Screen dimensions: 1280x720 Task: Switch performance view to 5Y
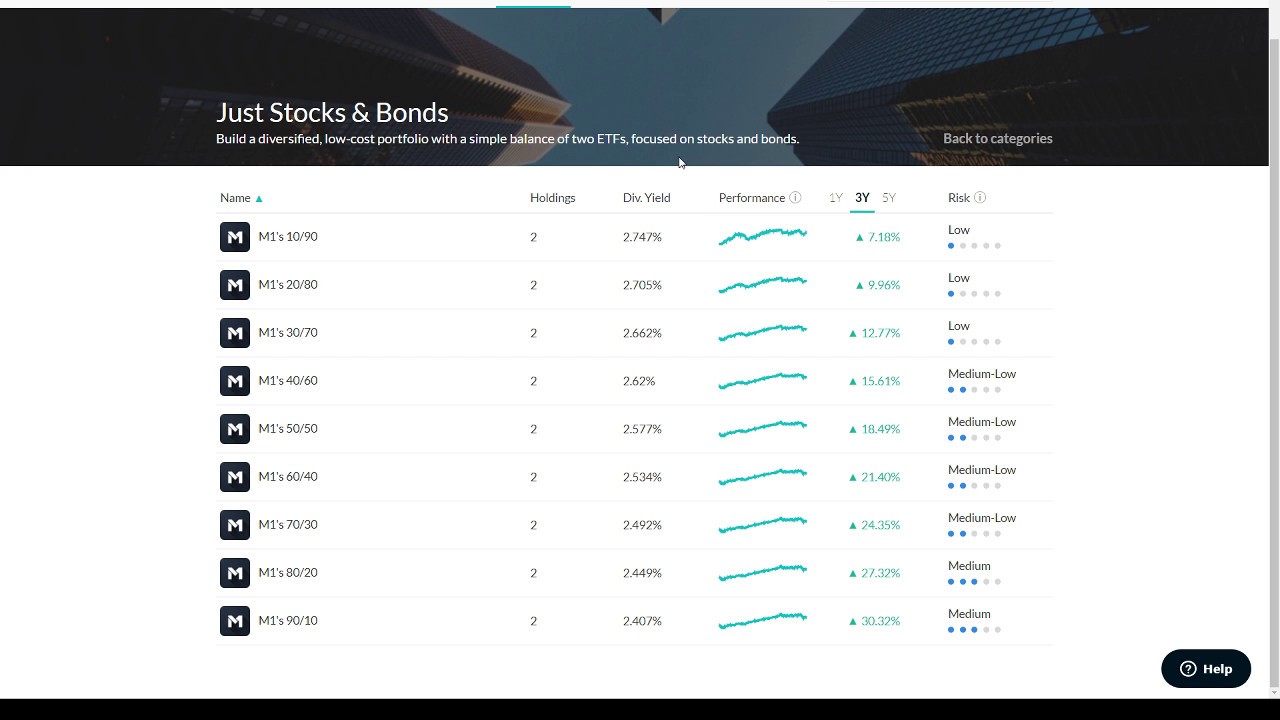pyautogui.click(x=889, y=198)
